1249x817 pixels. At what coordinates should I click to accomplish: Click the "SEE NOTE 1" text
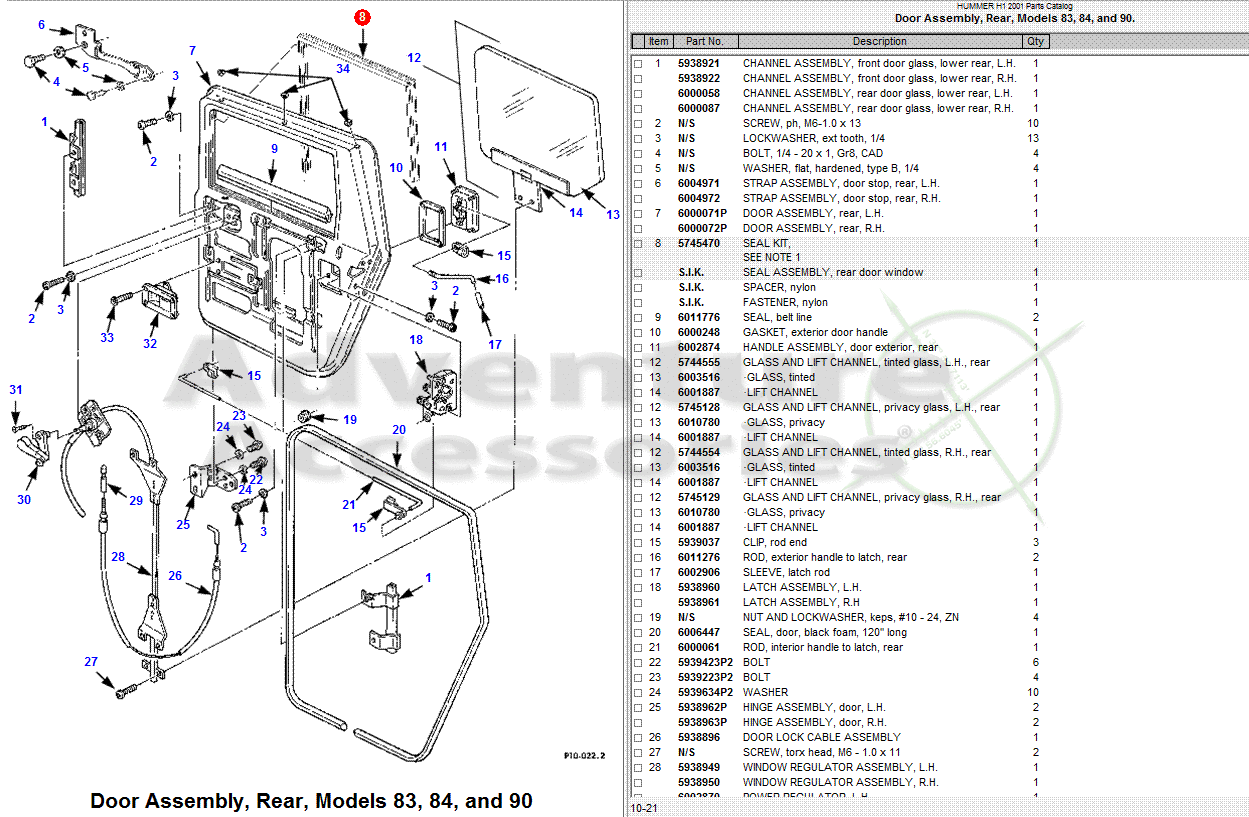coord(772,258)
